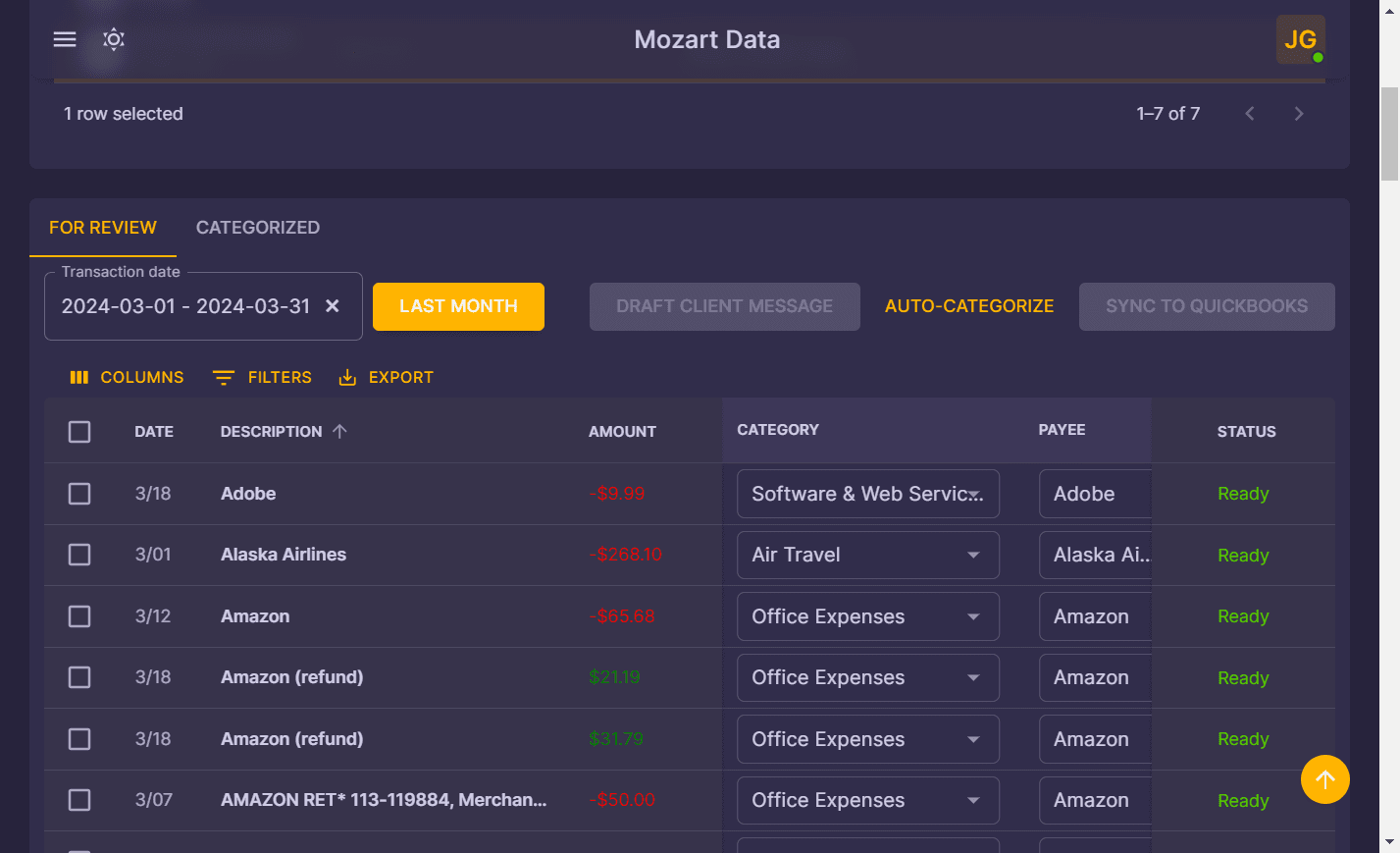The width and height of the screenshot is (1400, 853).
Task: Open the JG account avatar menu
Action: 1300,39
